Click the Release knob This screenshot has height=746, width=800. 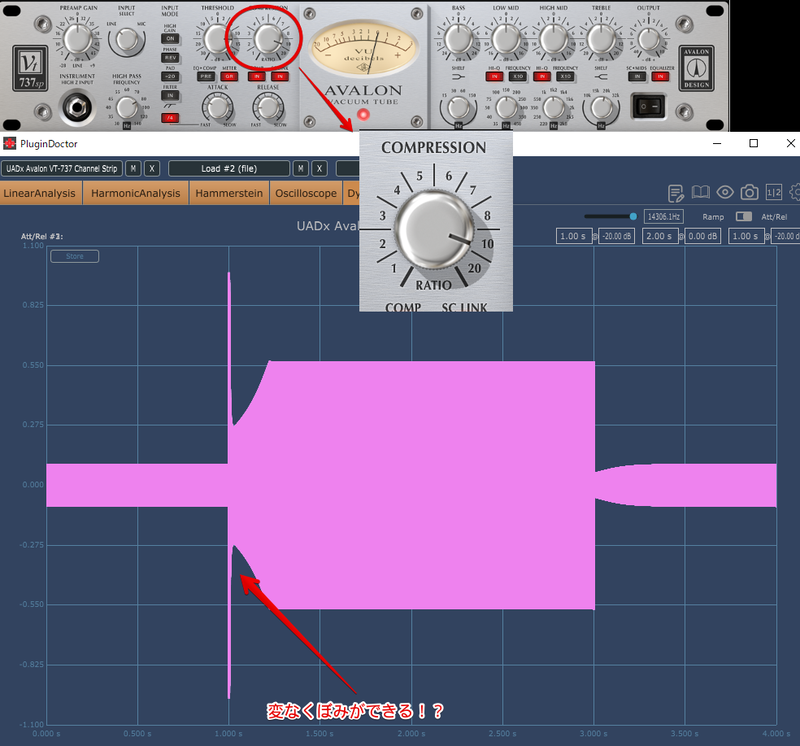(267, 108)
